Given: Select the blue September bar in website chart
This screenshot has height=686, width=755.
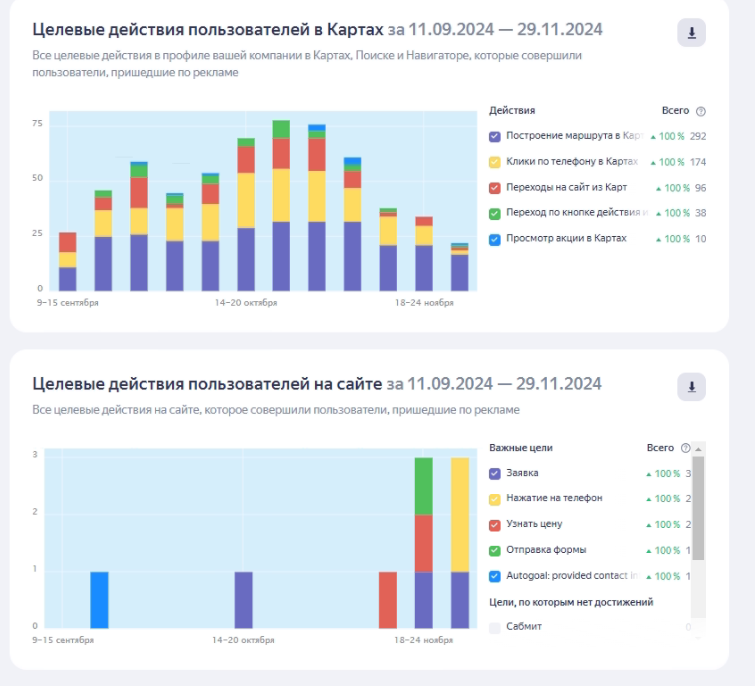Looking at the screenshot, I should point(99,600).
